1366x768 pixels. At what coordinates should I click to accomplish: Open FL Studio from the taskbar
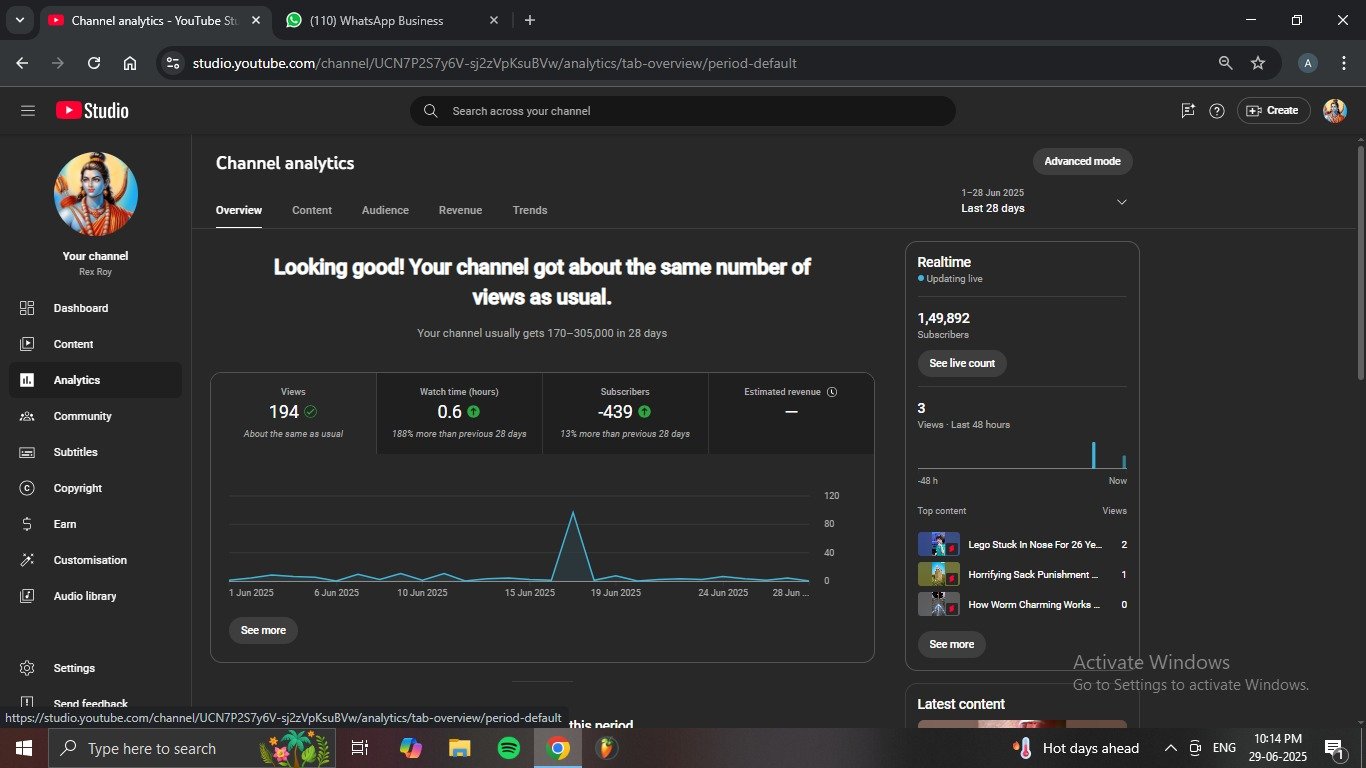tap(607, 748)
